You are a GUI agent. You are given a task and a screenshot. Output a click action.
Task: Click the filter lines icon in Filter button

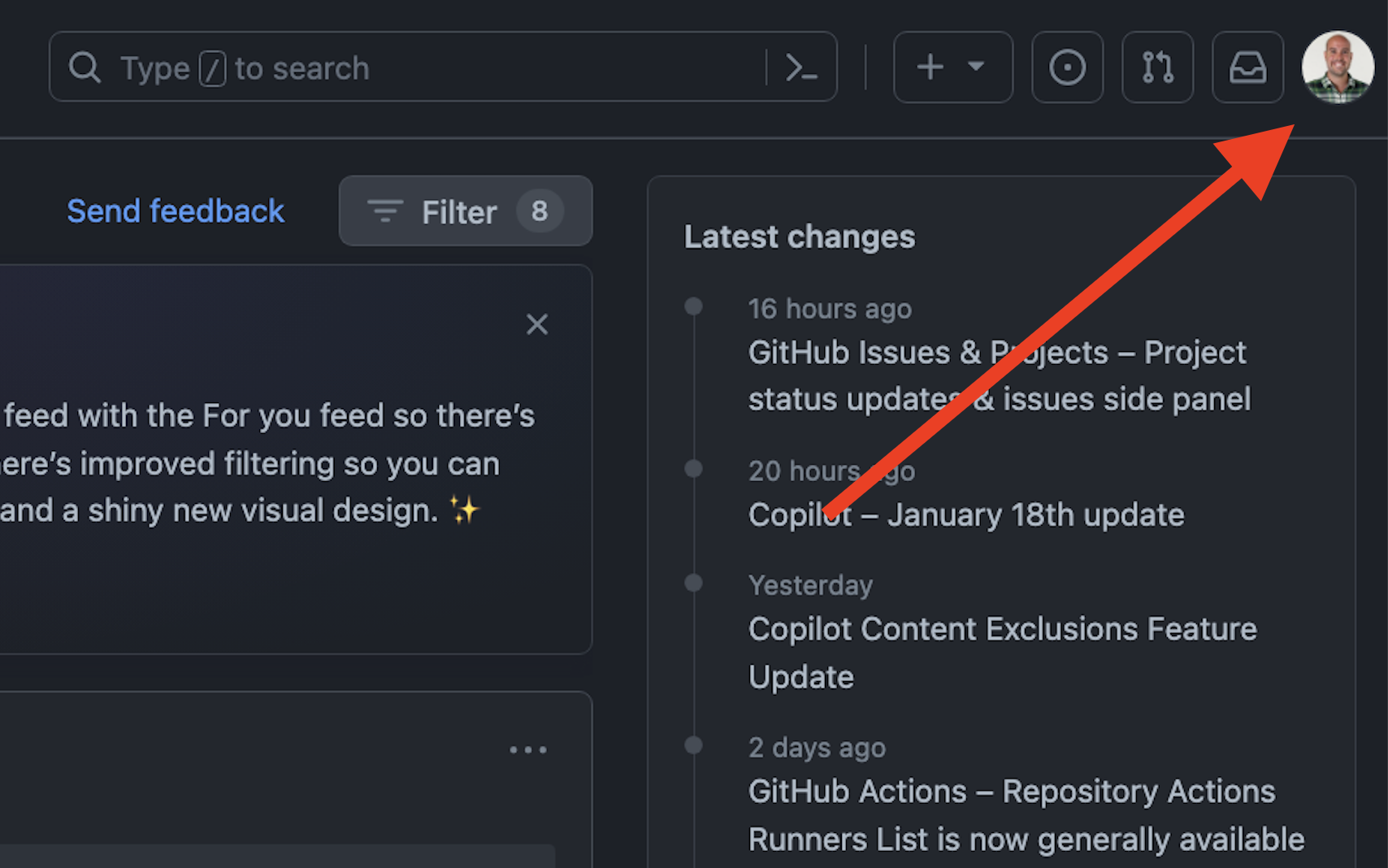[386, 211]
